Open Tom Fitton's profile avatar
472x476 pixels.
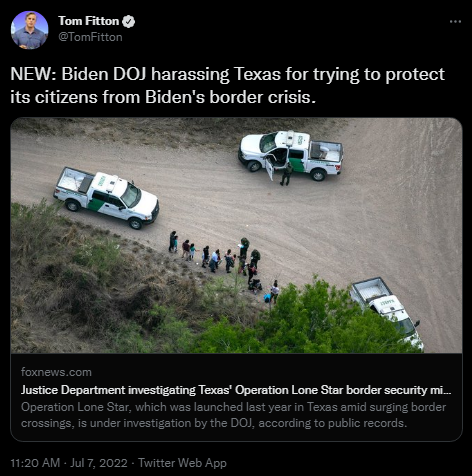point(29,30)
